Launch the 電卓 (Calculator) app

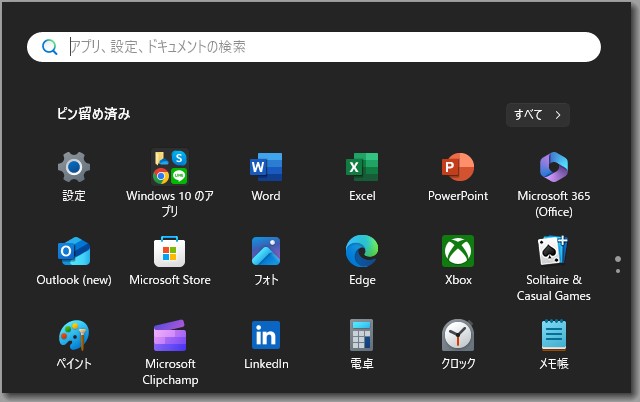pyautogui.click(x=362, y=345)
